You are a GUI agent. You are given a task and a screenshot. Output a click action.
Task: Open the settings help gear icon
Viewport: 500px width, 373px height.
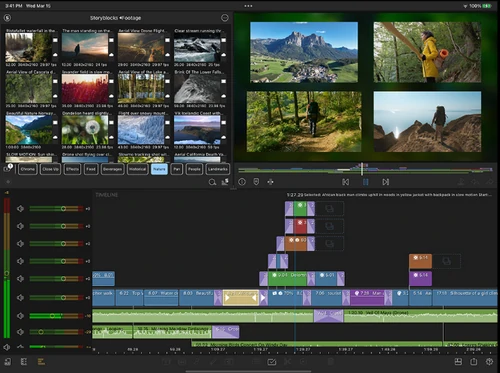coord(489,361)
